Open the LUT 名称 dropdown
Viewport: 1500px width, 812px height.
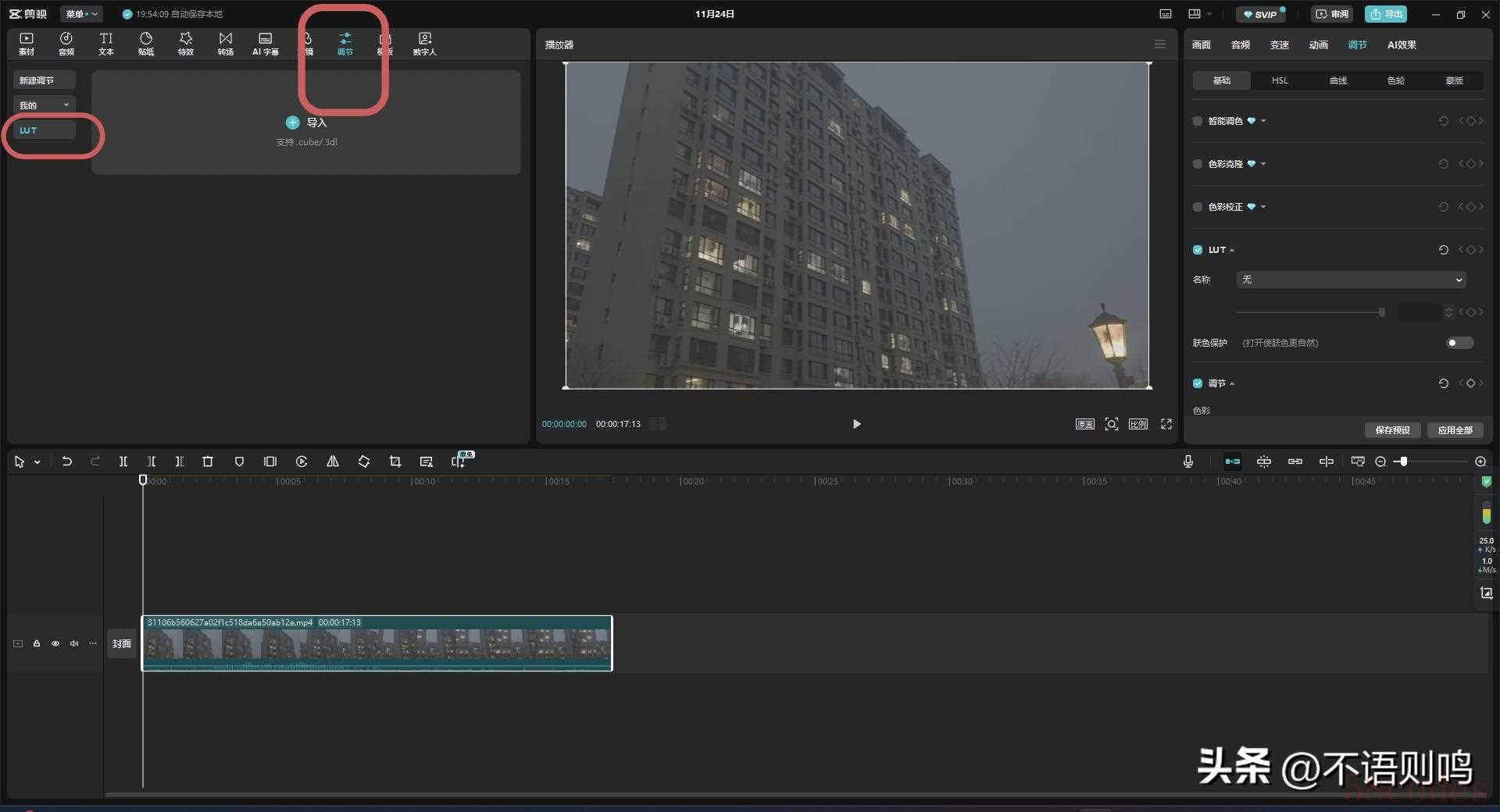(x=1351, y=280)
